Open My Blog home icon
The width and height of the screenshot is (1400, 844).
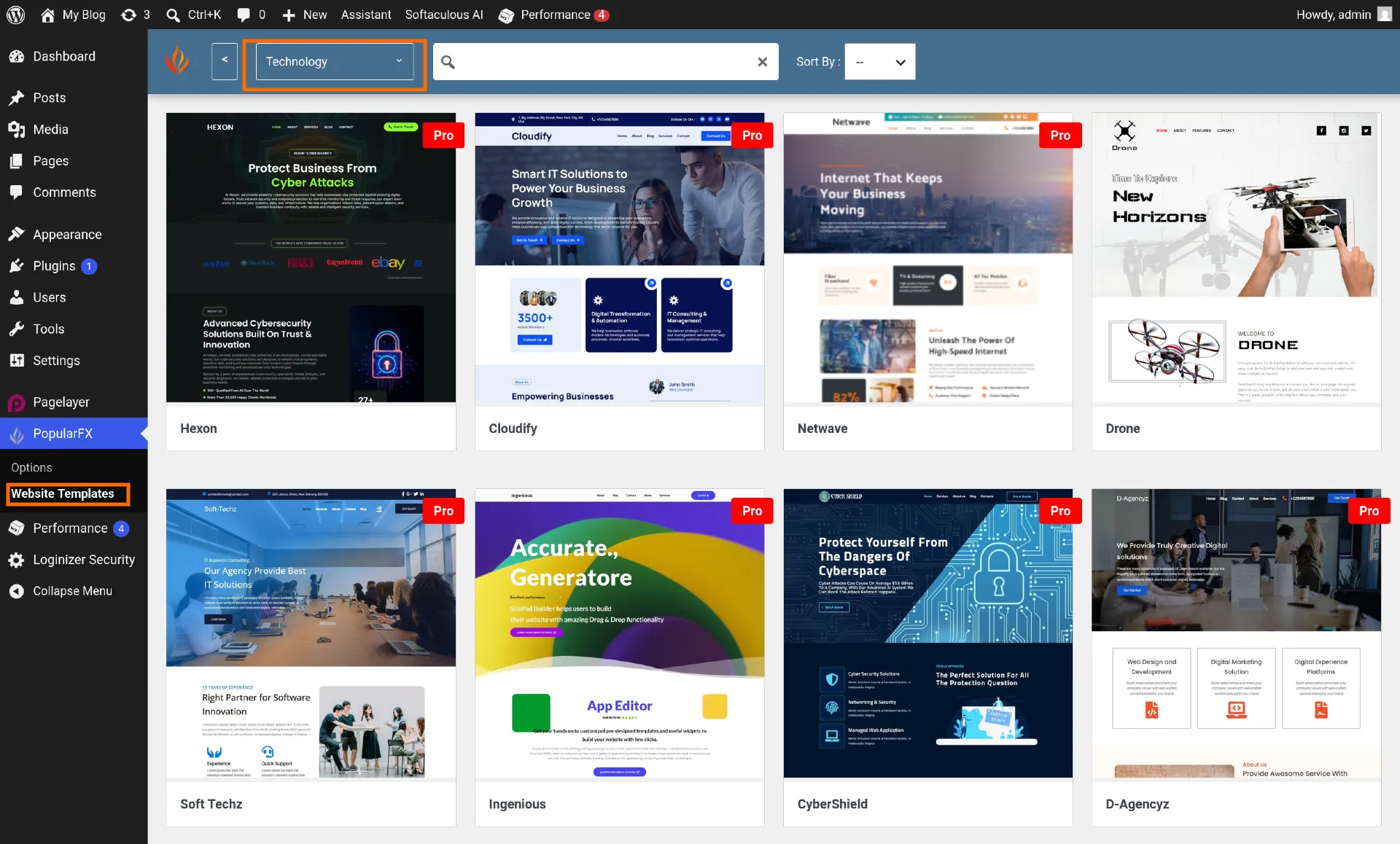(x=47, y=15)
